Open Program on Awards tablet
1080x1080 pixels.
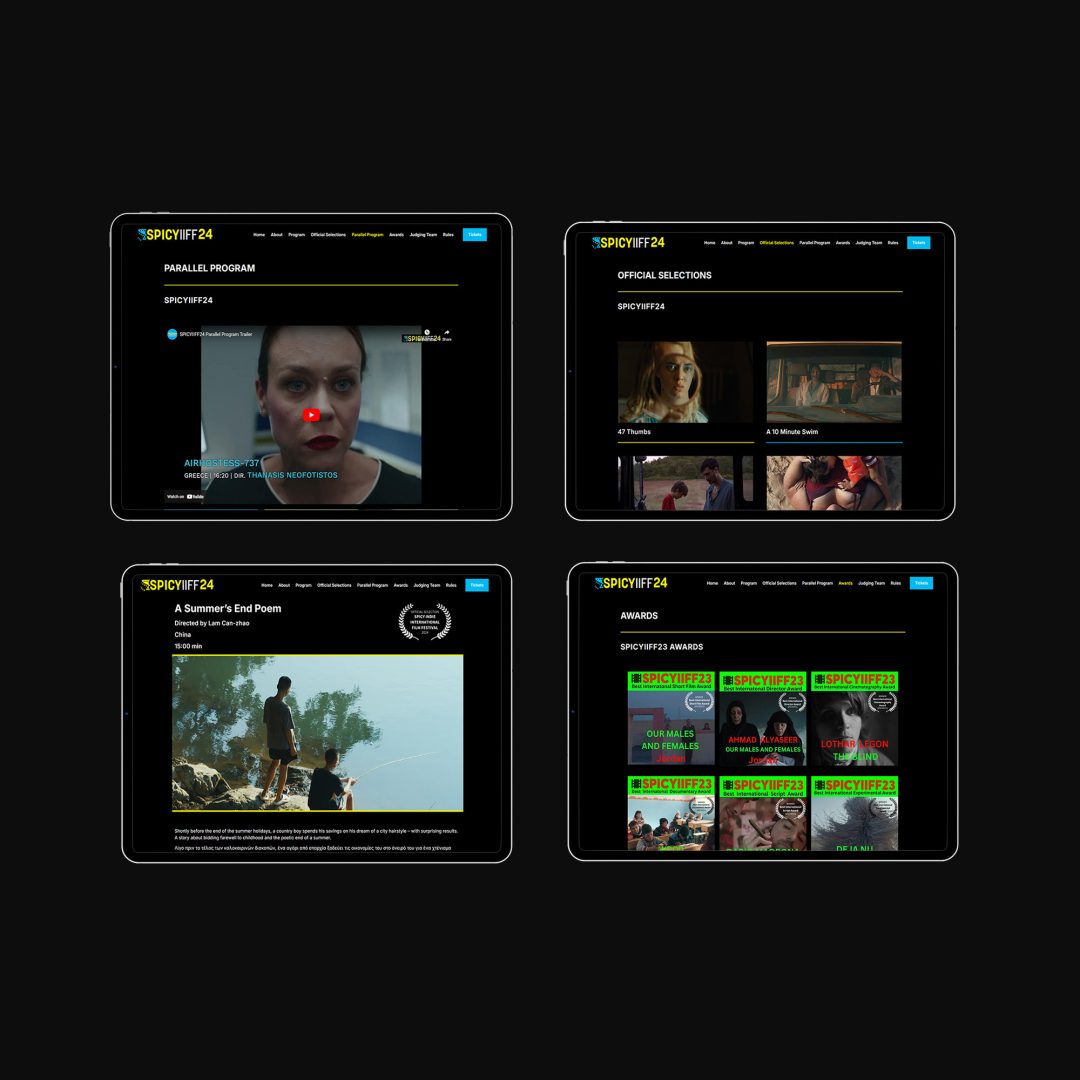coord(749,583)
